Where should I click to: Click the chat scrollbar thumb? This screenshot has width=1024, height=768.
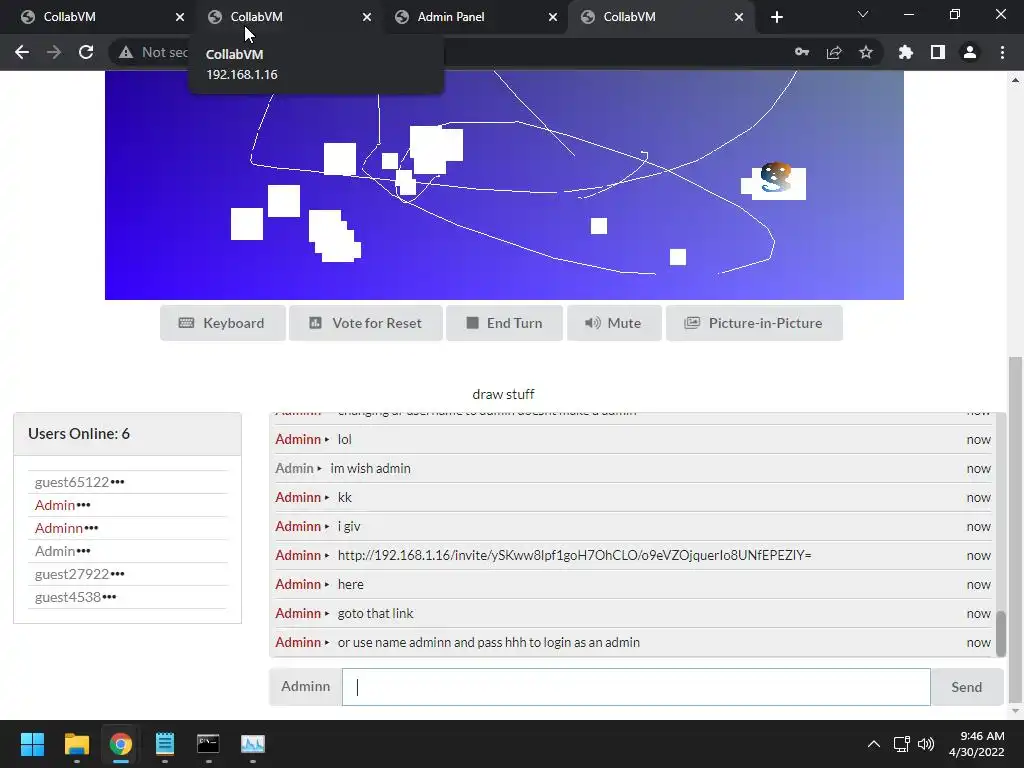point(1000,633)
